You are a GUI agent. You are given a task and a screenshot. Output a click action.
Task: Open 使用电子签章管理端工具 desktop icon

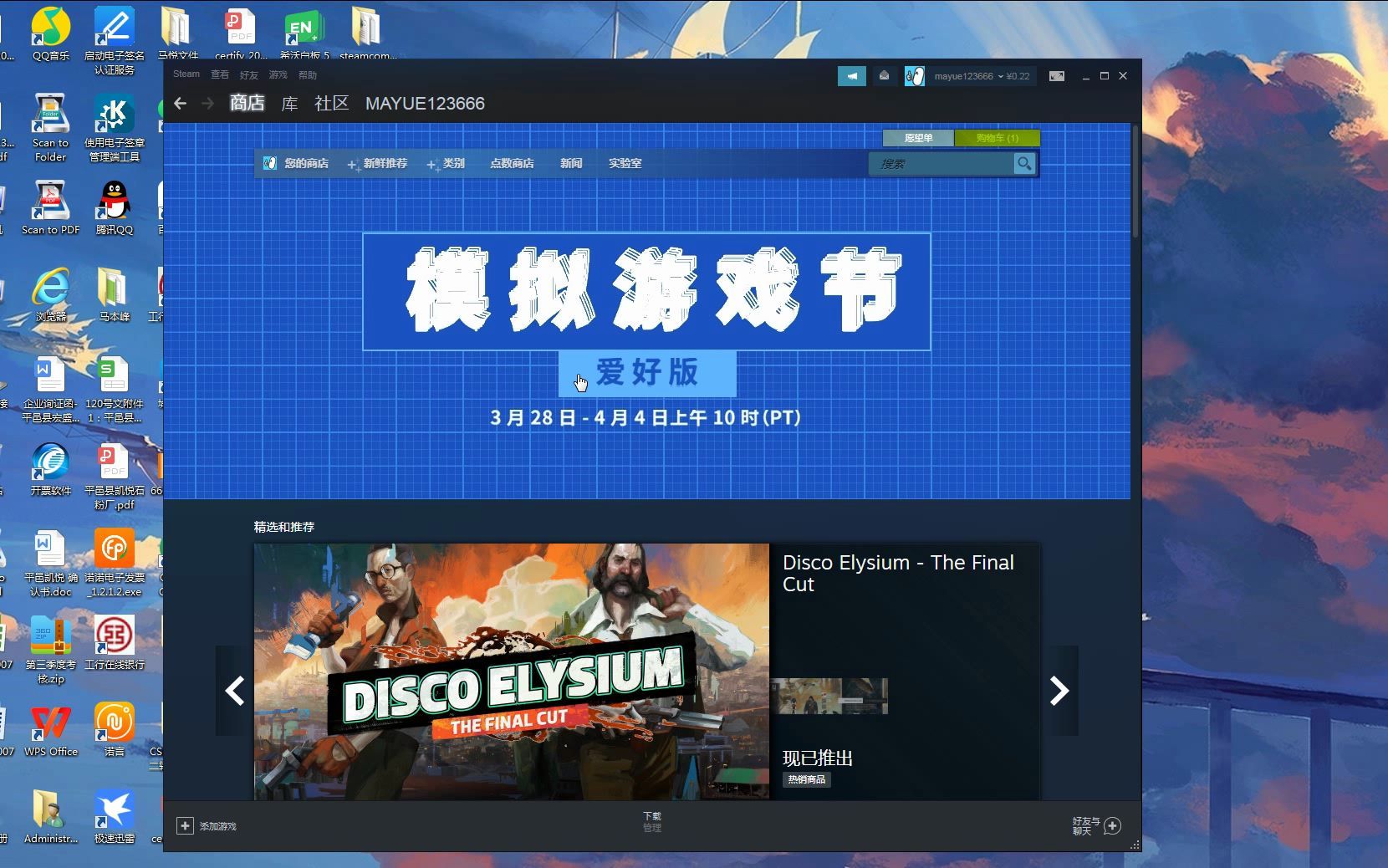[115, 127]
